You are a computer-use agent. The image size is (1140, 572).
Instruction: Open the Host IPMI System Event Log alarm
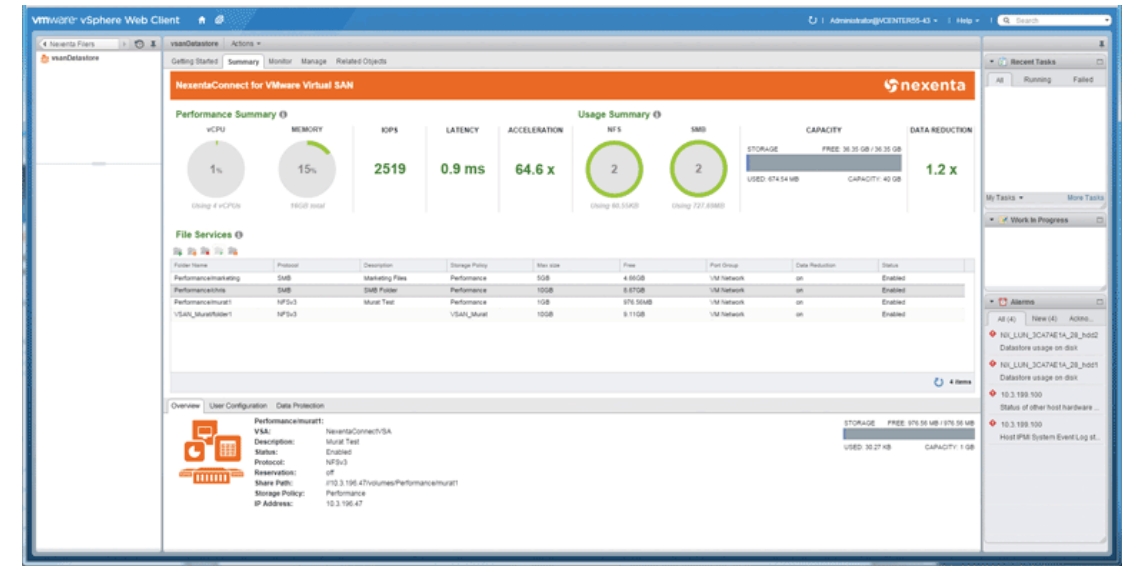pyautogui.click(x=1045, y=431)
